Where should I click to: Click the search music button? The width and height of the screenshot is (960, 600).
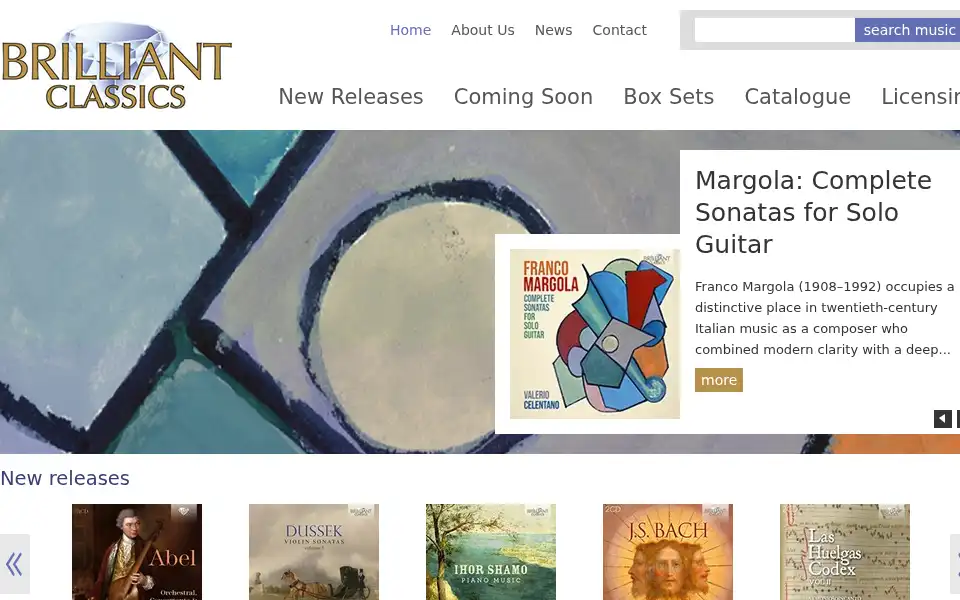point(907,30)
